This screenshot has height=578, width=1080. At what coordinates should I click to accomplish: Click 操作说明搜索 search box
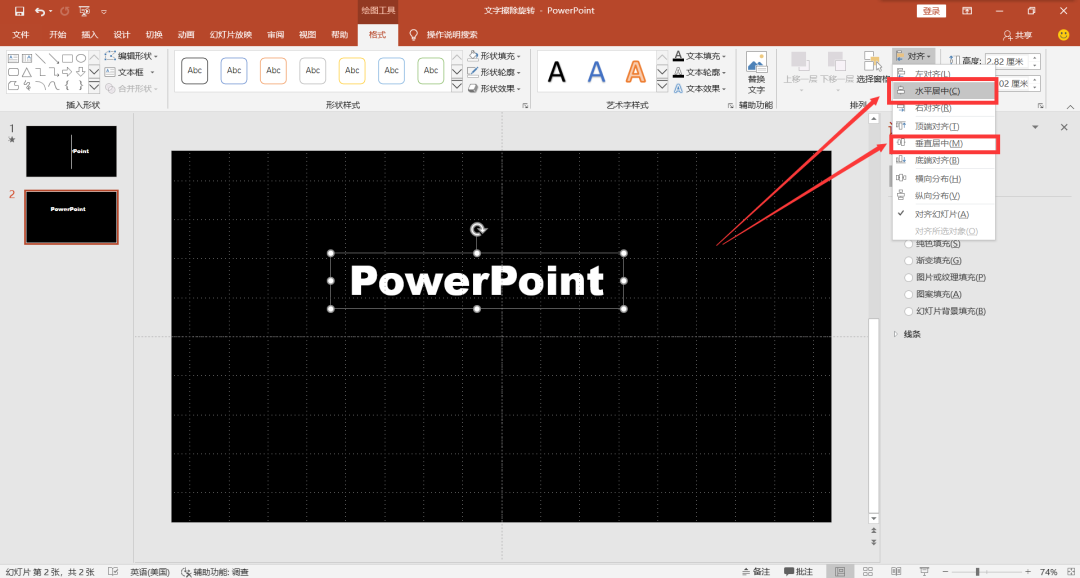pos(444,34)
